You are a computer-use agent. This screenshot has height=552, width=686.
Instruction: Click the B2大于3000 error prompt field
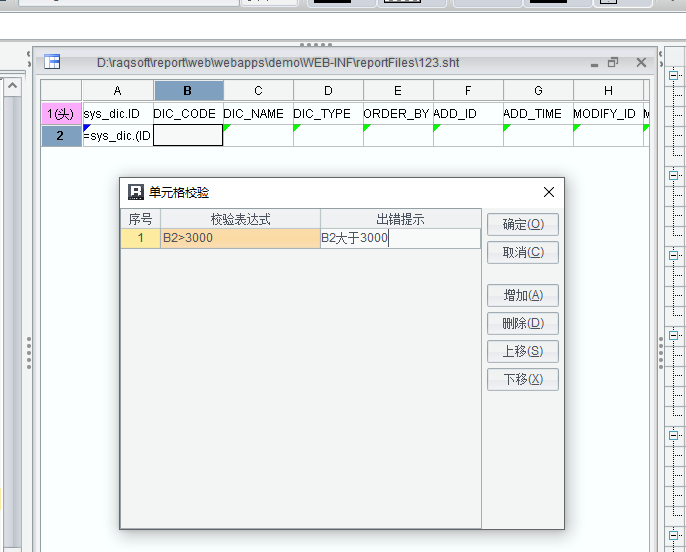(x=400, y=238)
